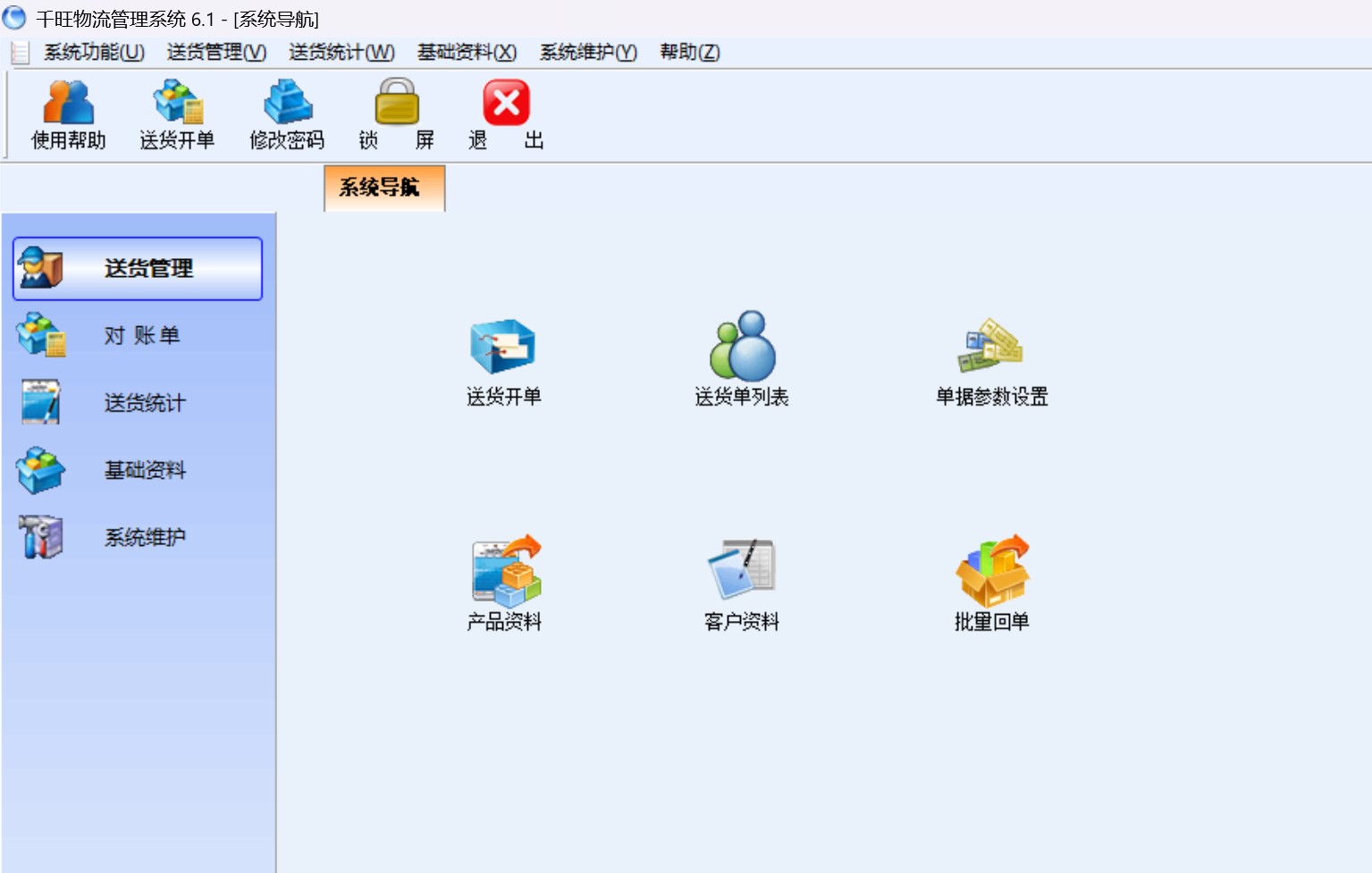The image size is (1372, 873).
Task: Click the 送货开单 toolbar icon
Action: click(x=177, y=114)
